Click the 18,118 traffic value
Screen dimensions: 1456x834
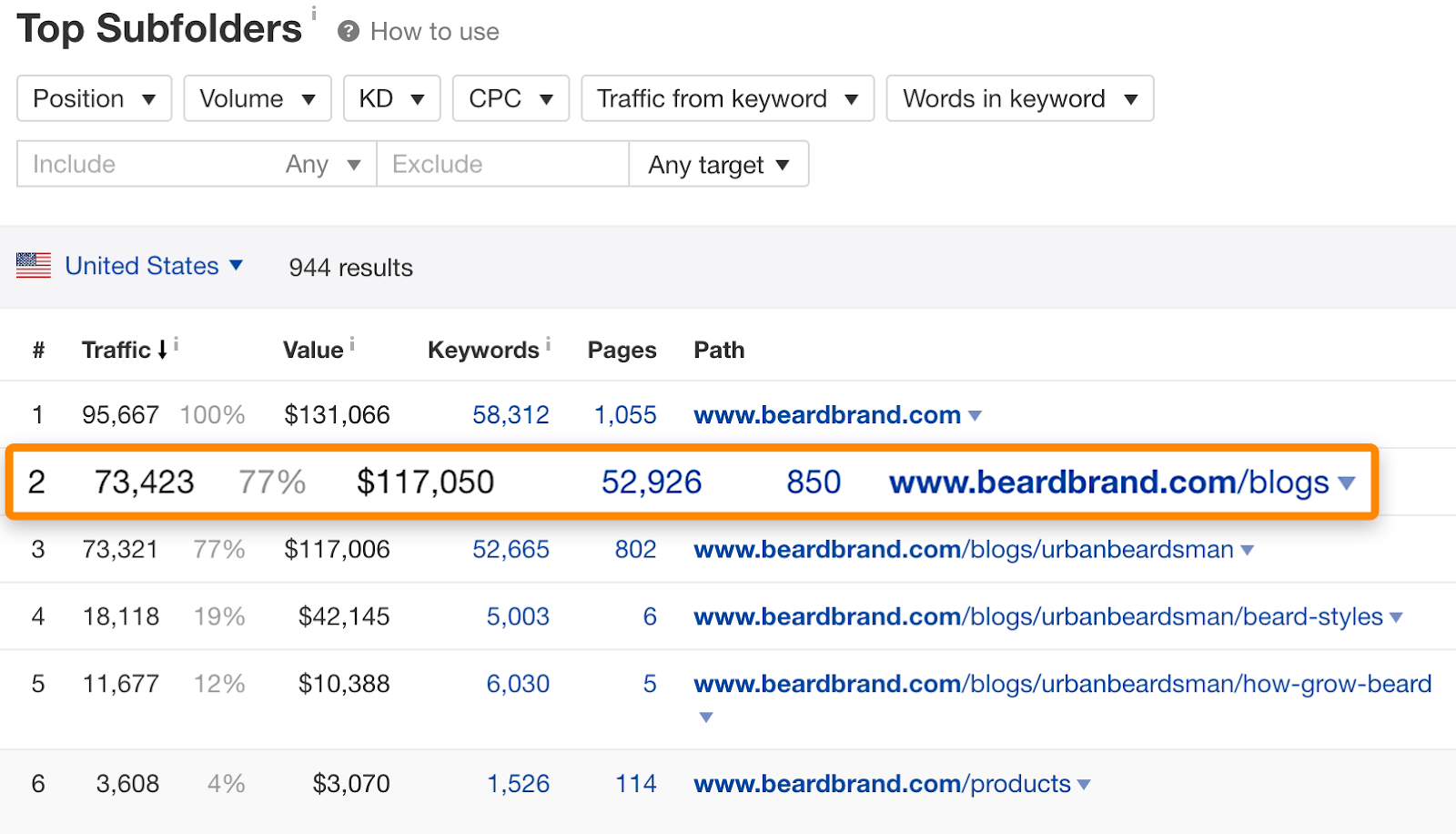120,617
